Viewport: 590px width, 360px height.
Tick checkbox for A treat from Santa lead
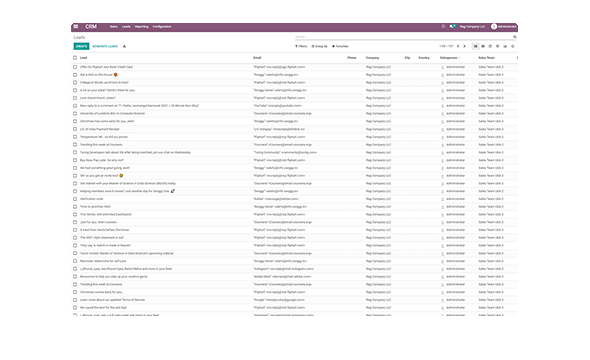pos(75,230)
